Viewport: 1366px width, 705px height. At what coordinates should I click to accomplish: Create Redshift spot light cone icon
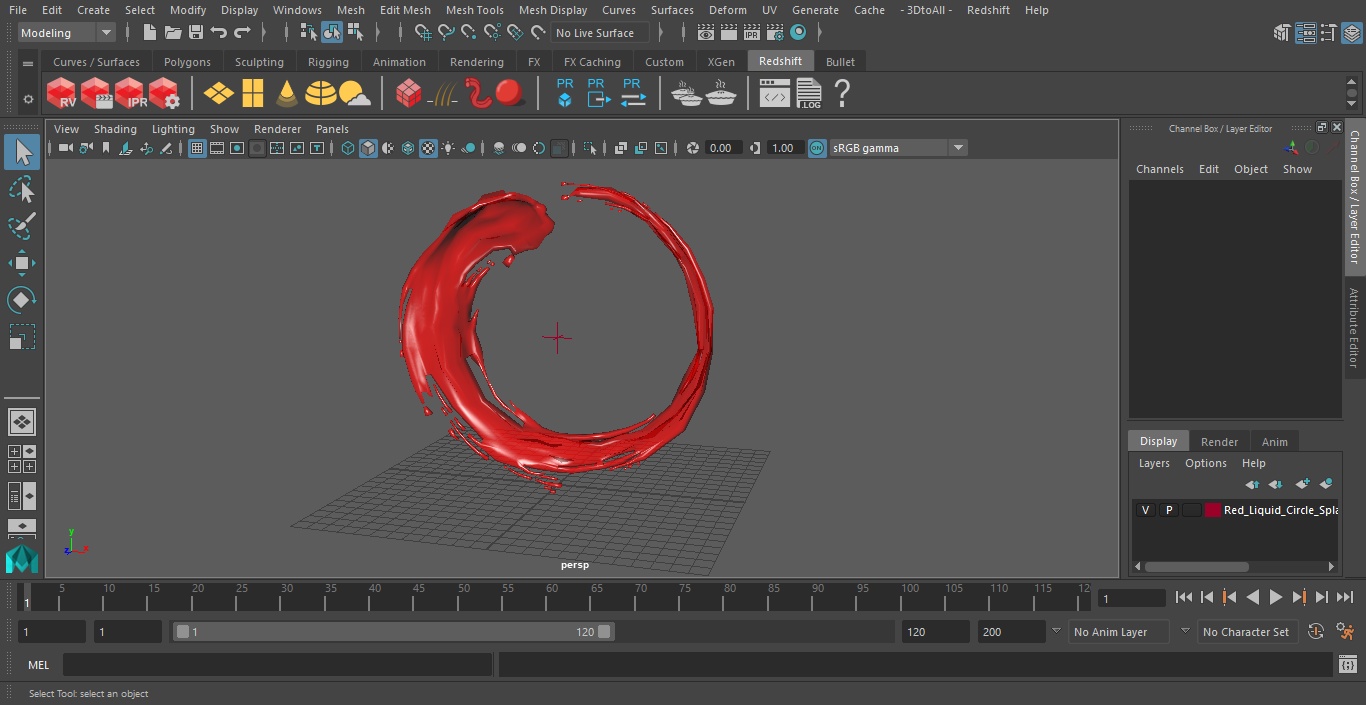[x=287, y=94]
